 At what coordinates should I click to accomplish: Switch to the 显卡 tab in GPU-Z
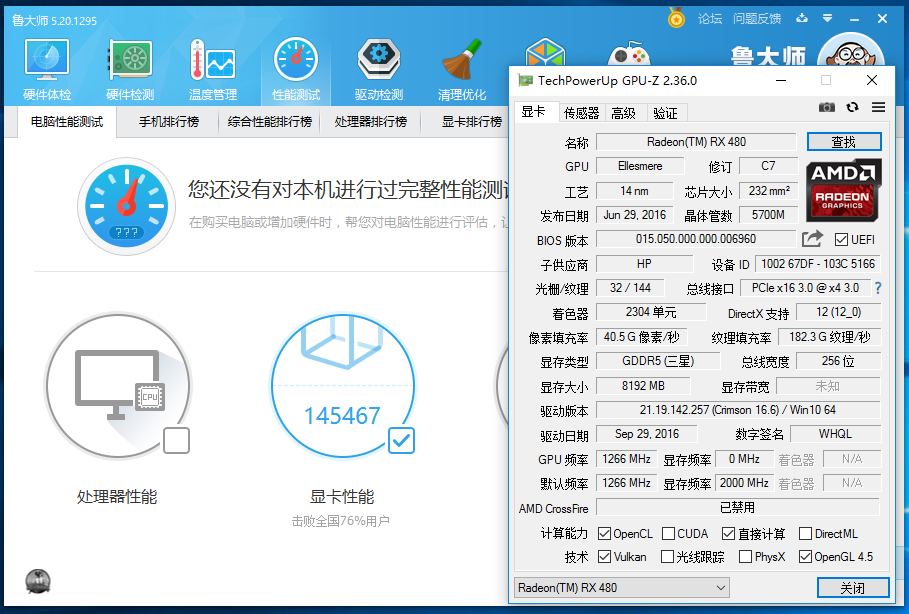pos(534,111)
